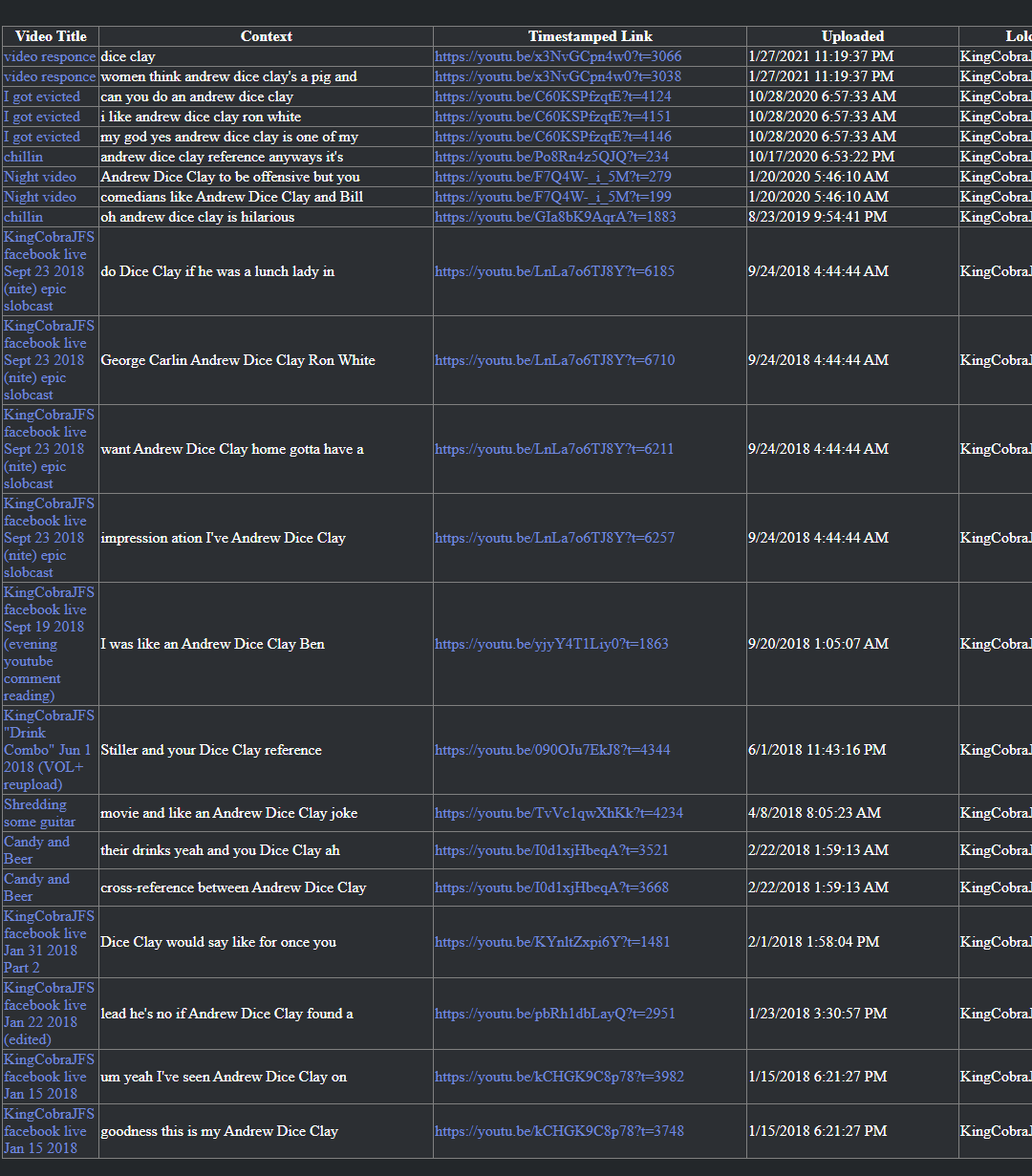1032x1176 pixels.
Task: Open the Sept 23 slobcast title beside 'George Carlin'
Action: pyautogui.click(x=50, y=360)
